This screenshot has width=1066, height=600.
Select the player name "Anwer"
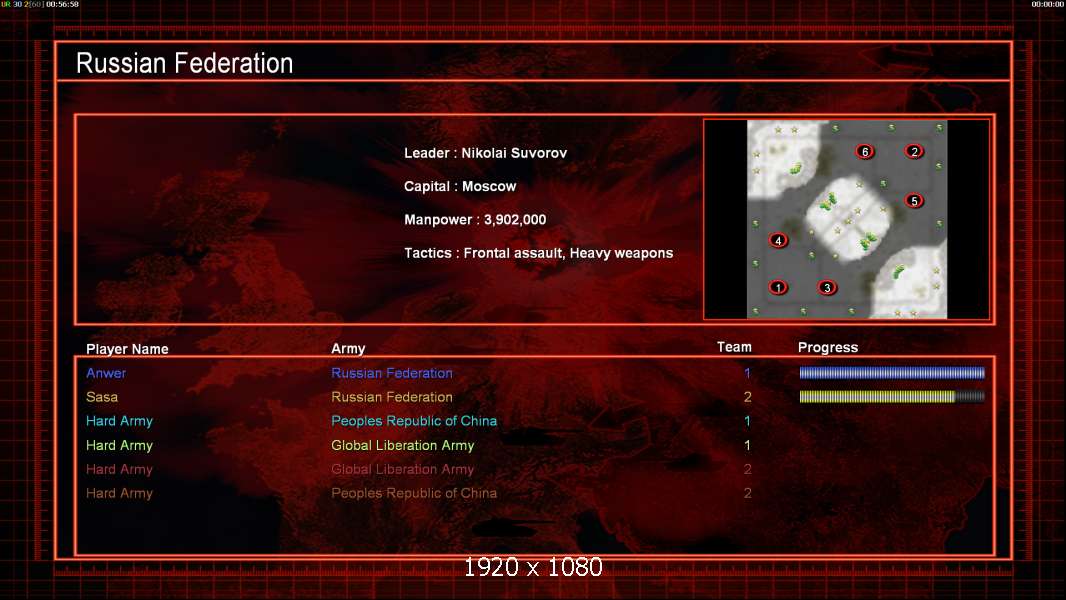pyautogui.click(x=106, y=373)
